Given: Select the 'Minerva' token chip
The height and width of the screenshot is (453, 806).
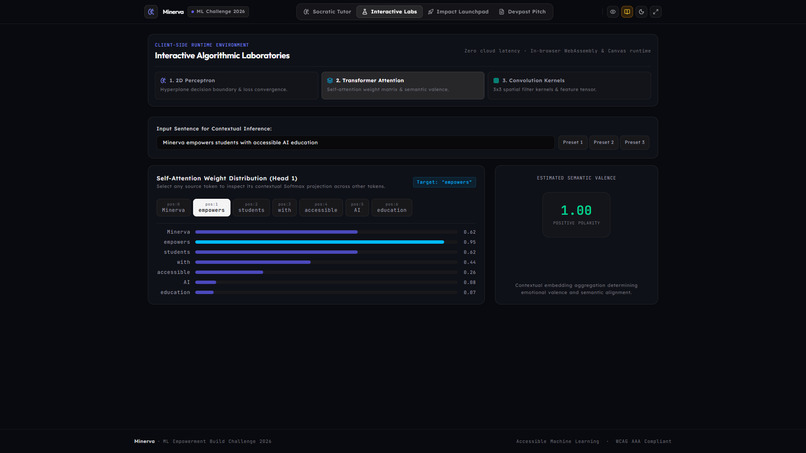Looking at the screenshot, I should coord(173,208).
